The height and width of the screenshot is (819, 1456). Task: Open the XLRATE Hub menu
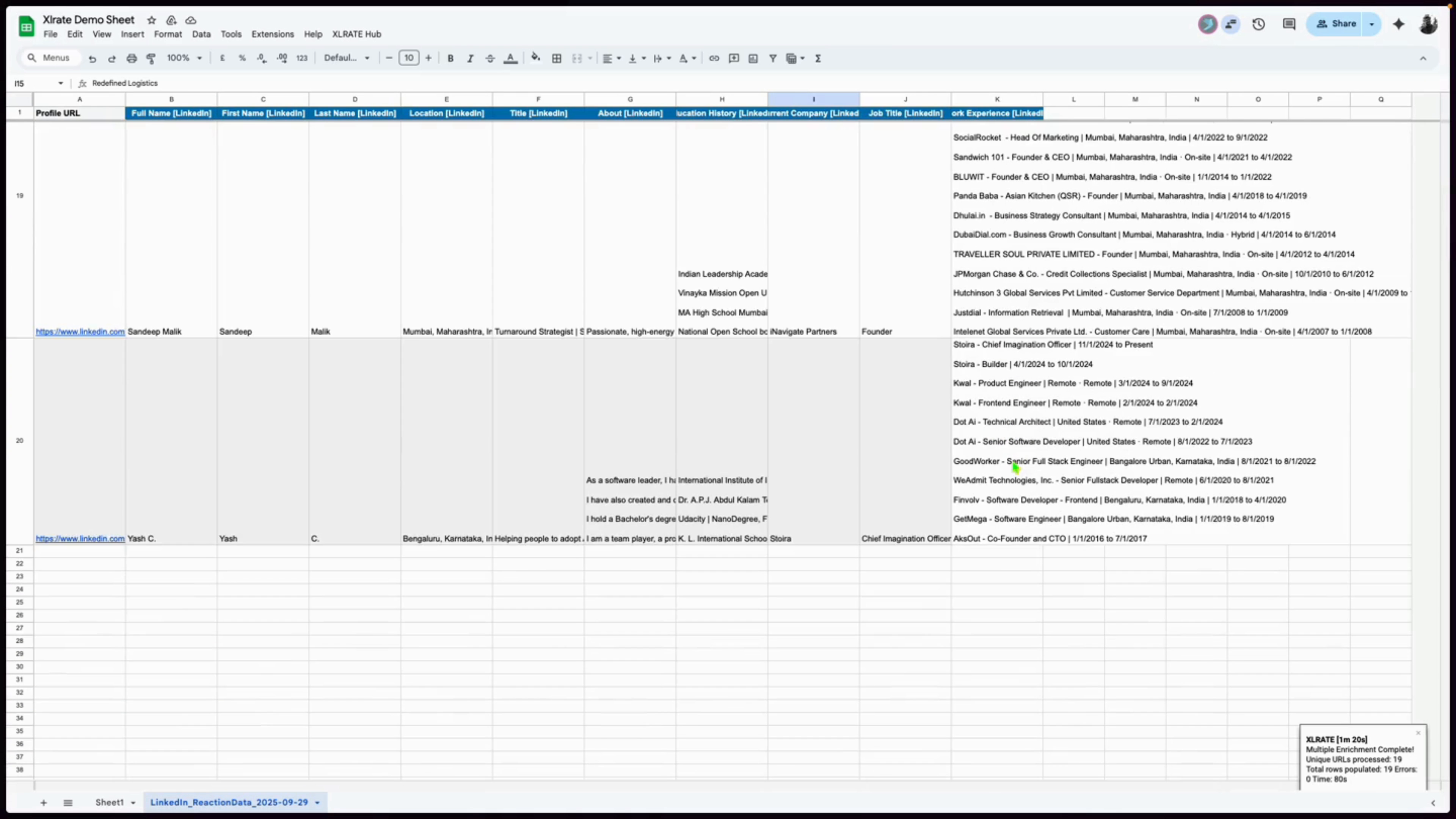(x=356, y=34)
